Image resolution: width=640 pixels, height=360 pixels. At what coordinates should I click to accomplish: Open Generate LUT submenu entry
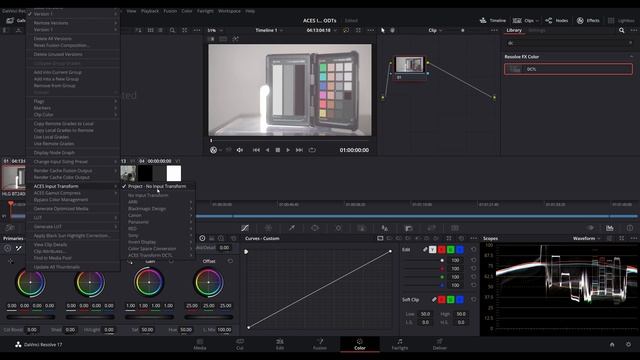73,227
